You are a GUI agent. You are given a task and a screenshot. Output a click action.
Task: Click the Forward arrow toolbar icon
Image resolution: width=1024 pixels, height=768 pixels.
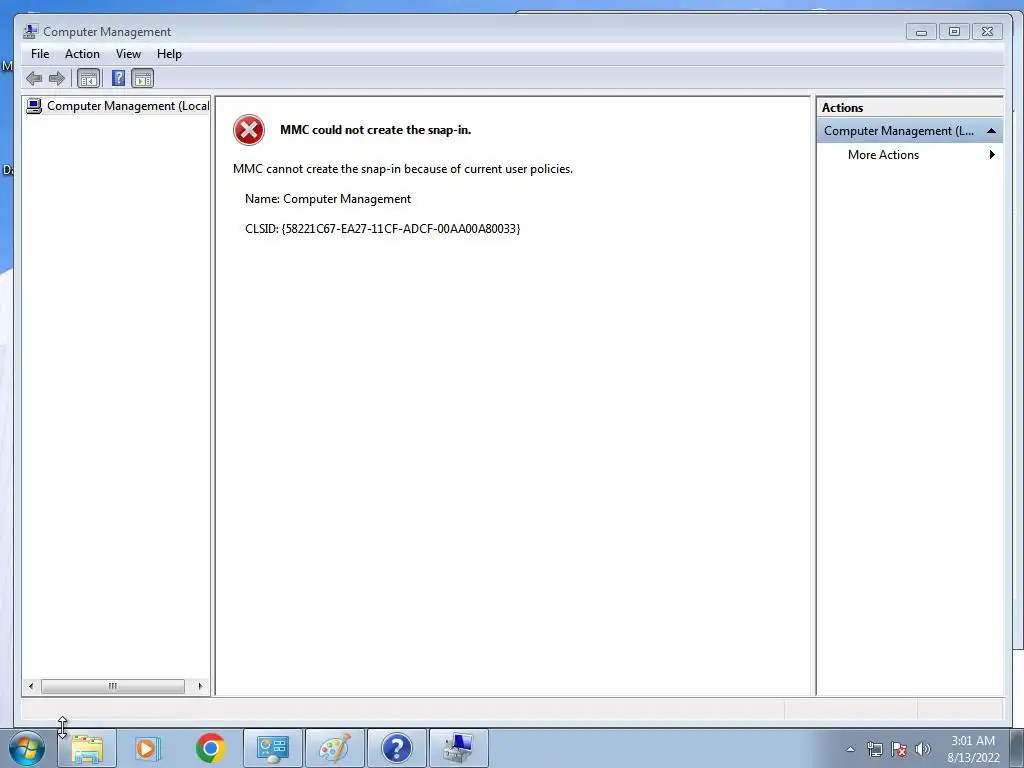coord(57,79)
